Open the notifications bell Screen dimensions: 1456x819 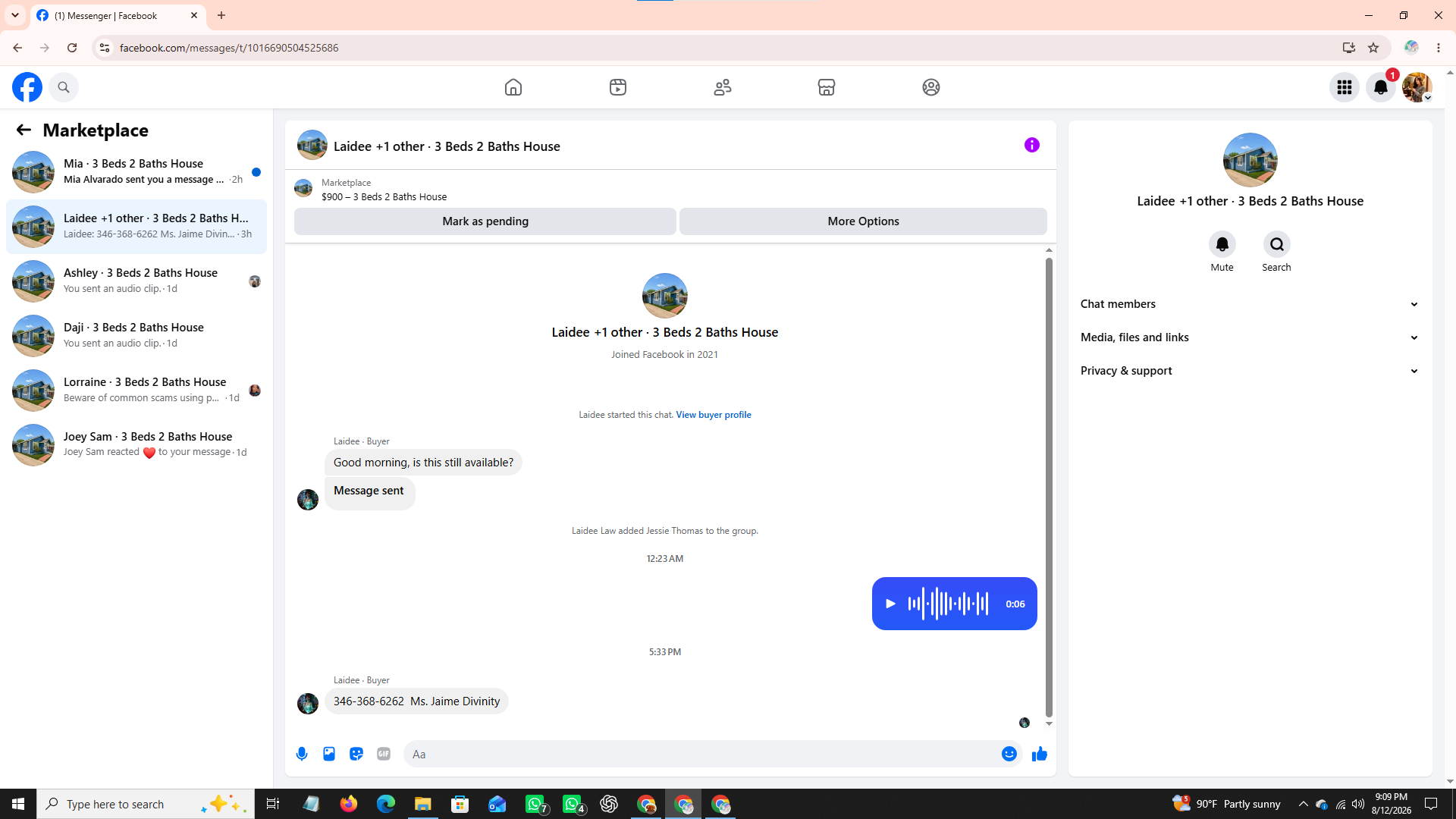(1381, 87)
